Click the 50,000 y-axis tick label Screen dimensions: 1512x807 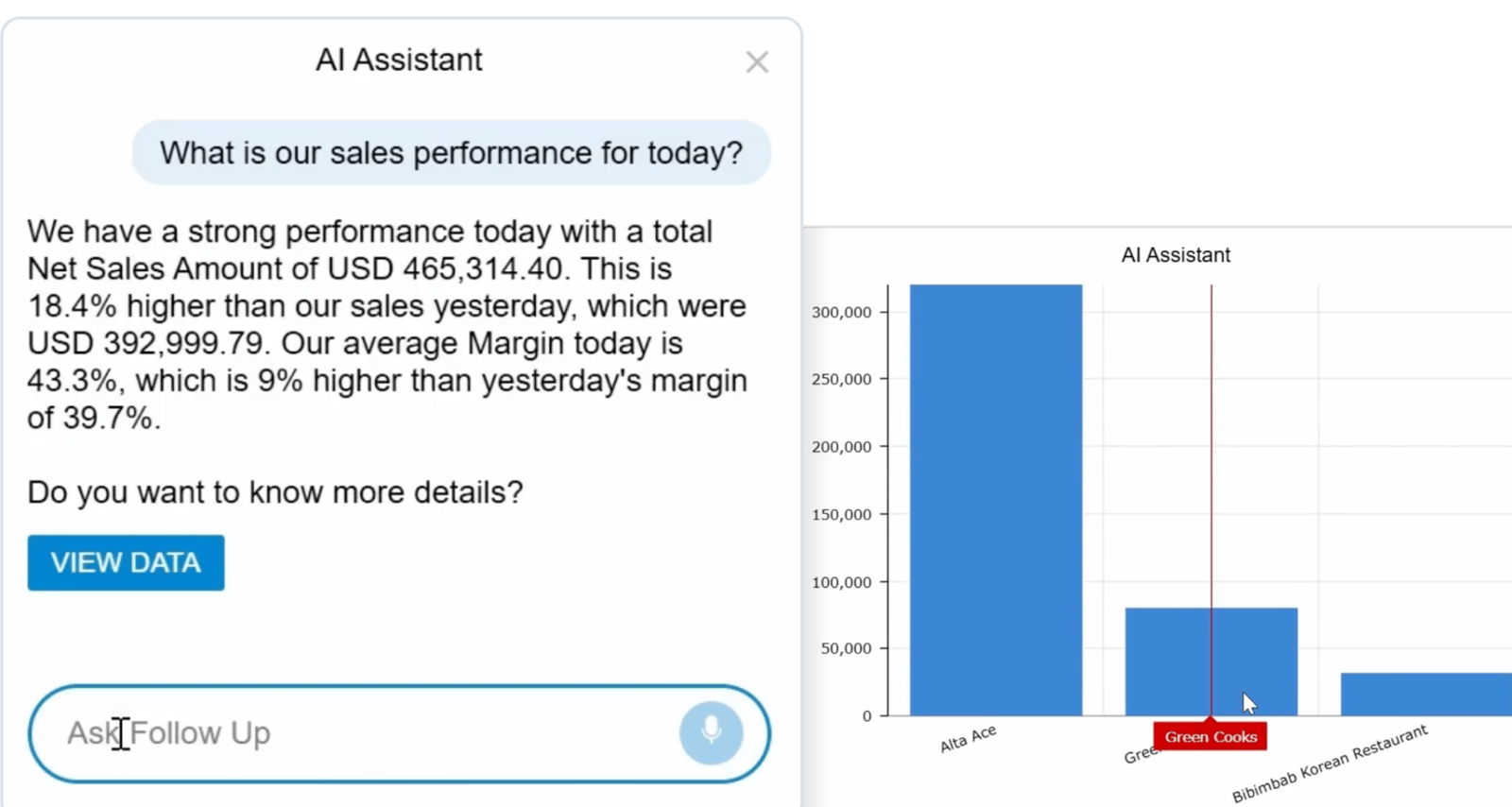845,649
